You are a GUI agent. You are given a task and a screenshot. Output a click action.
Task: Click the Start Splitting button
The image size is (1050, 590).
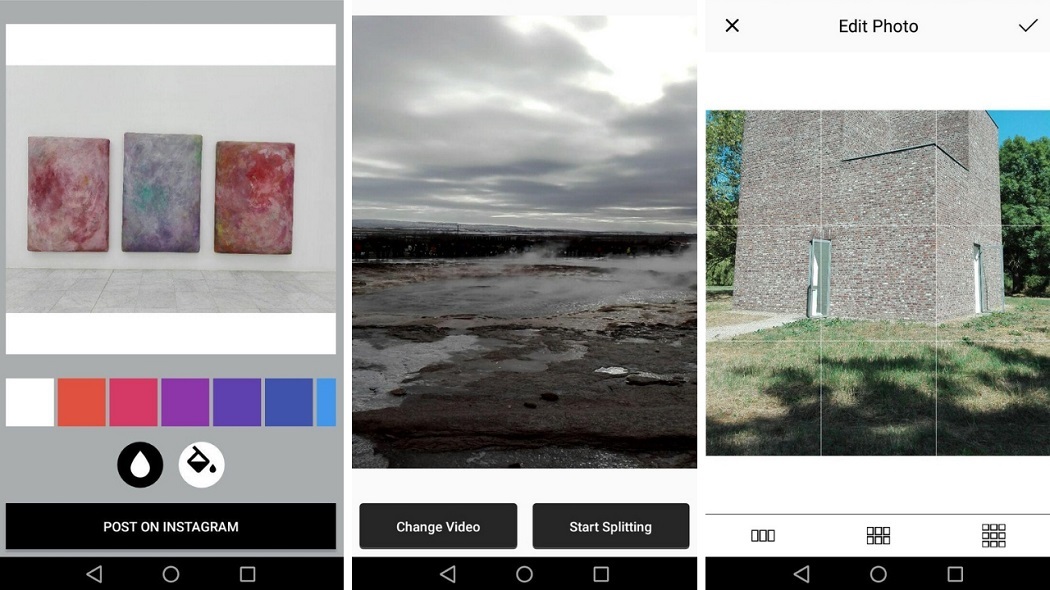click(611, 526)
